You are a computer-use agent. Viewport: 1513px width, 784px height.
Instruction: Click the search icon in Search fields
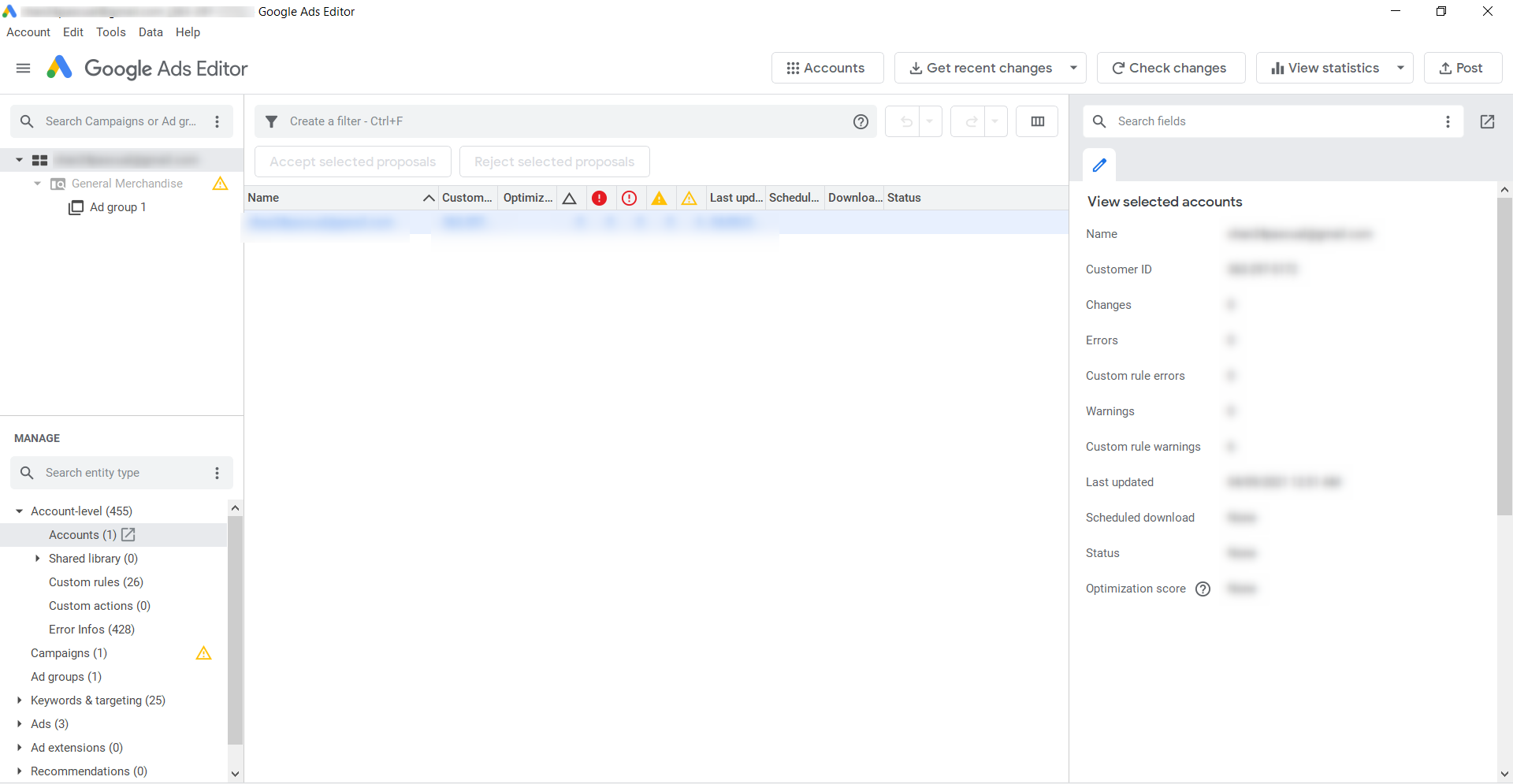[x=1099, y=121]
